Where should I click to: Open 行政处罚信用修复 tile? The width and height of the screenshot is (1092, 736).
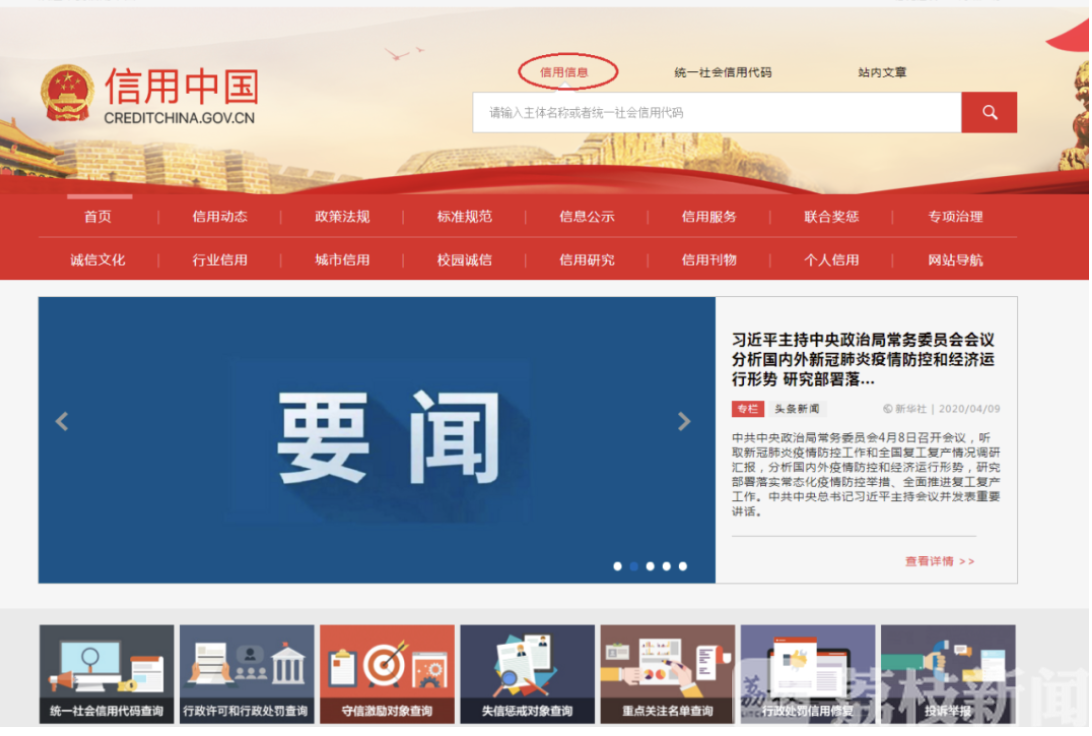coord(808,675)
